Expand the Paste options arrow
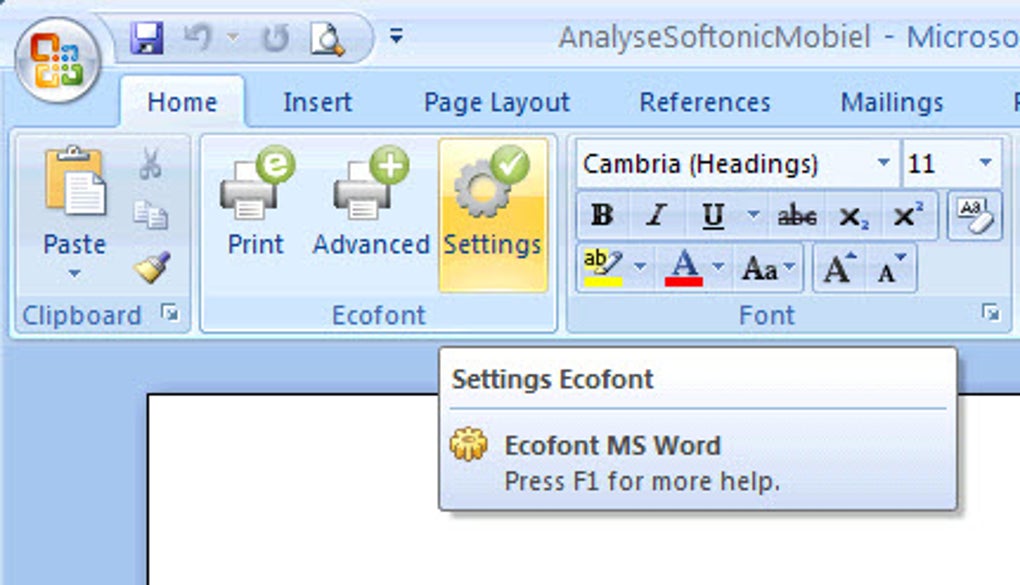The width and height of the screenshot is (1020, 585). (74, 274)
